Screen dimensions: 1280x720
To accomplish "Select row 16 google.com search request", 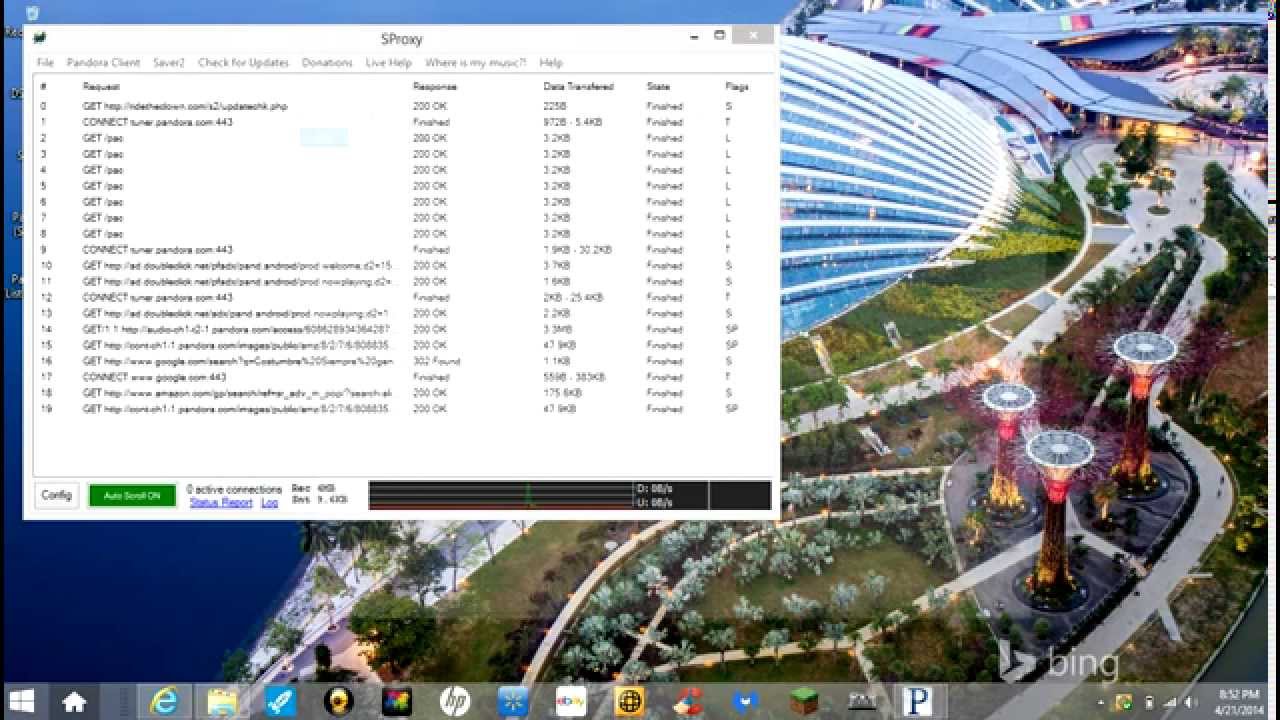I will click(x=404, y=361).
